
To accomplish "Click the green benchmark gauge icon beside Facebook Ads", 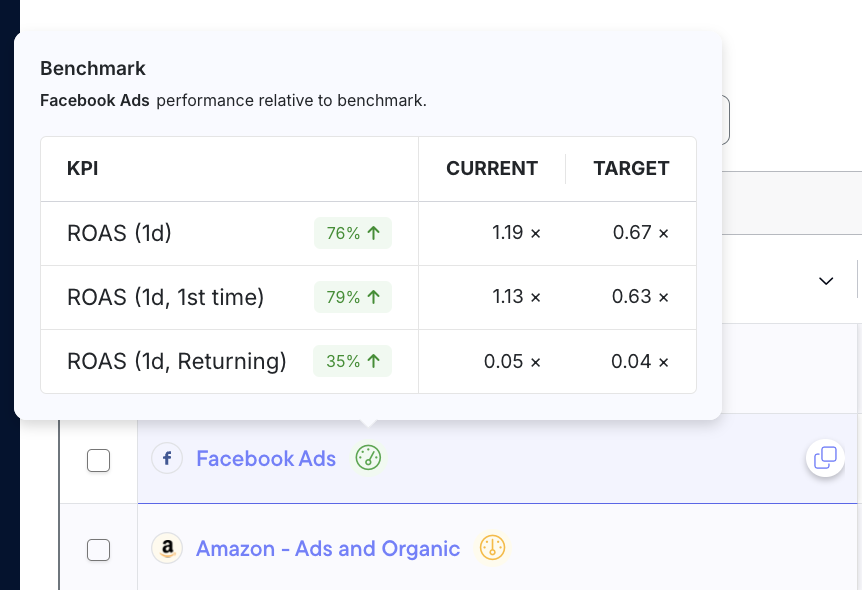I will tap(368, 457).
